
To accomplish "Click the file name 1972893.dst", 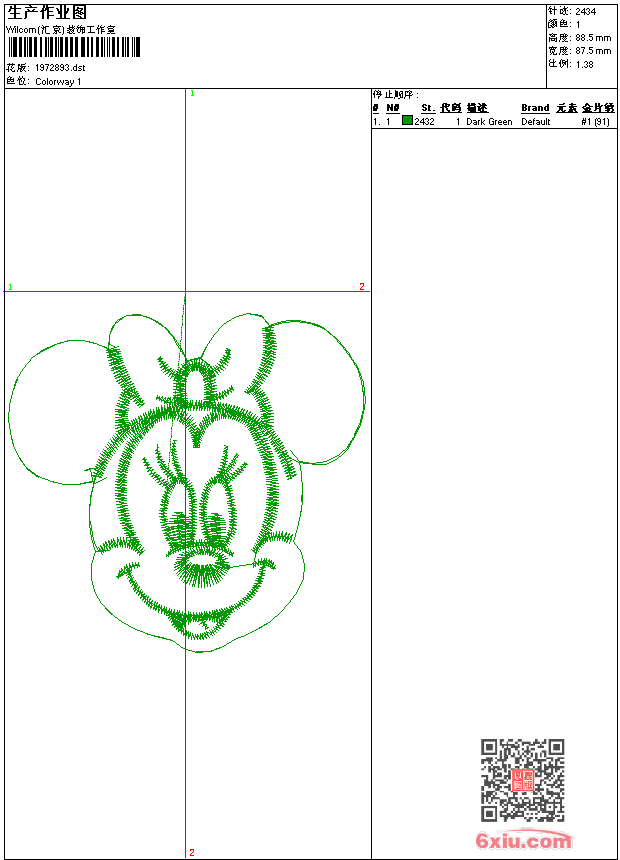I will click(x=60, y=68).
